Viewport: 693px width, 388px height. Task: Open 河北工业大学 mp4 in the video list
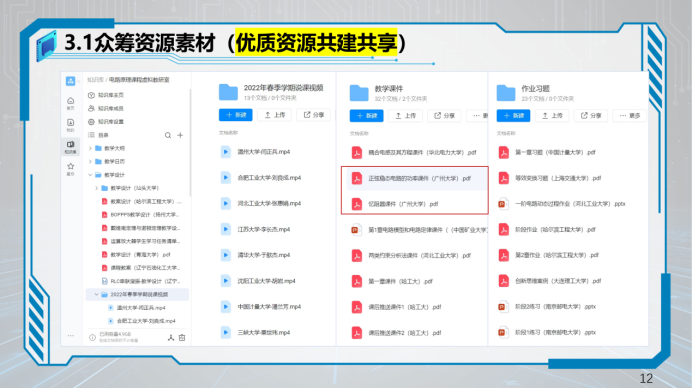(x=269, y=204)
